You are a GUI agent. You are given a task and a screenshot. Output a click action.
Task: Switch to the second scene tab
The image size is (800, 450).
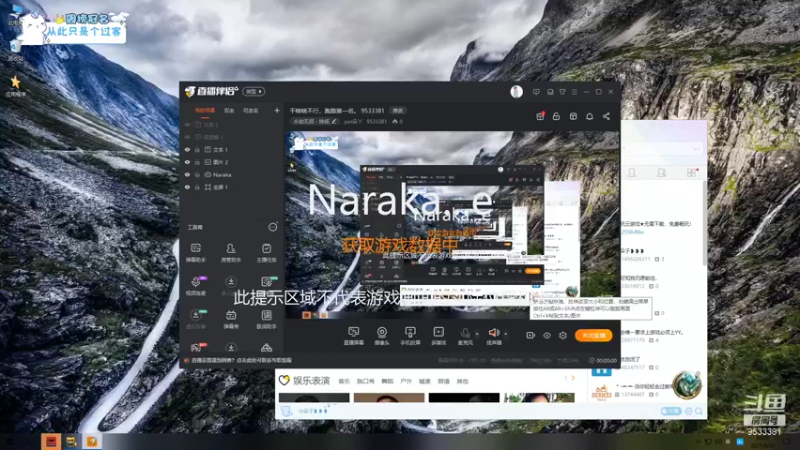(229, 111)
